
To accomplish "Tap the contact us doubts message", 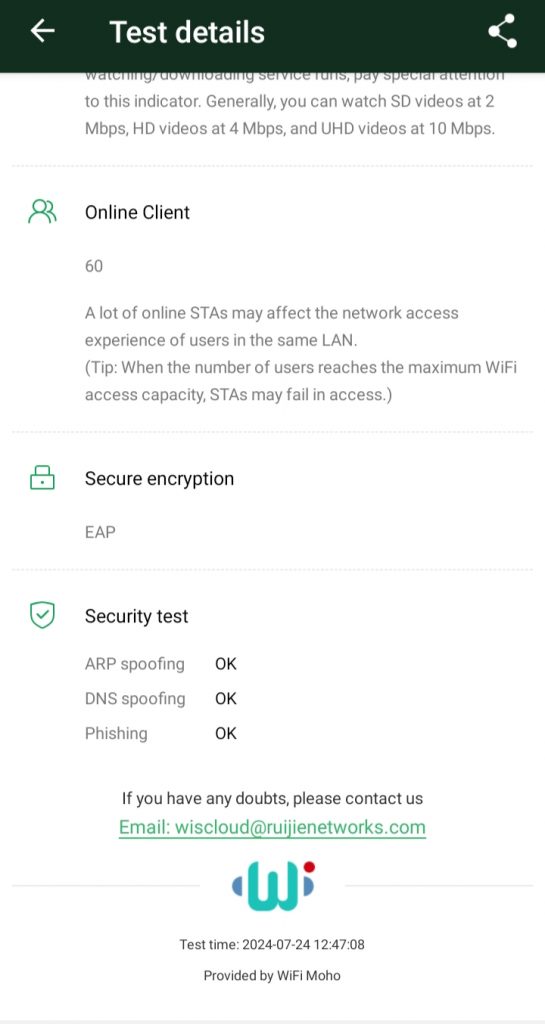I will (x=272, y=798).
